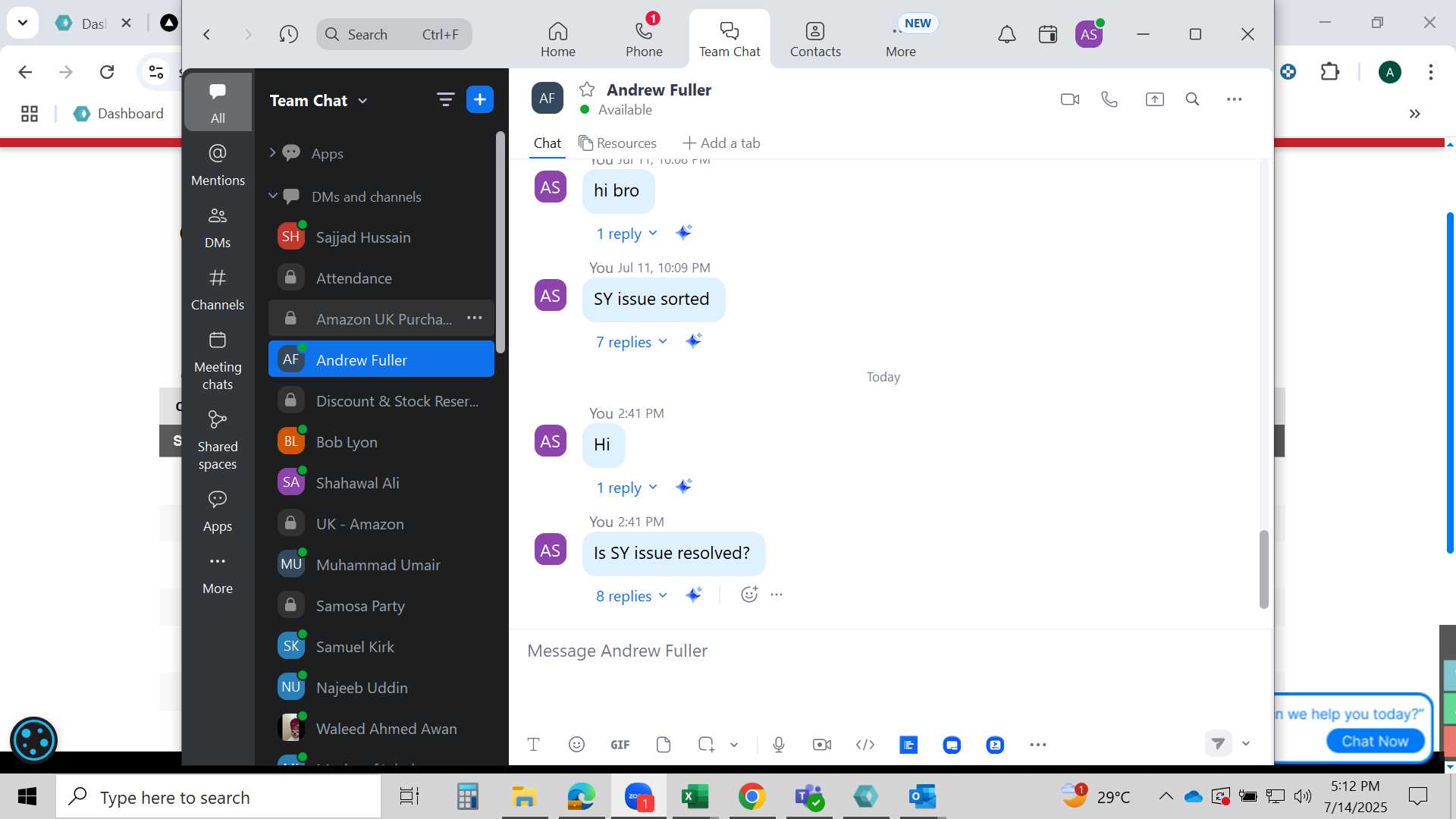Start a video meeting with Andrew Fuller
The image size is (1456, 819).
click(x=1070, y=99)
